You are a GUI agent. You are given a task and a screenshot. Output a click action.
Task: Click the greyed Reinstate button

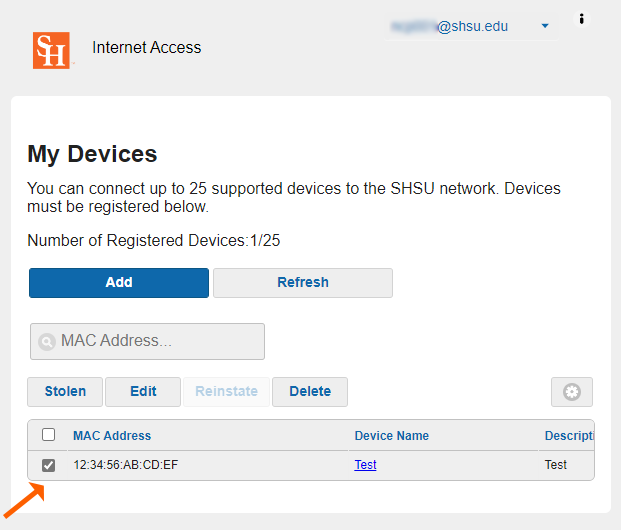pos(226,391)
